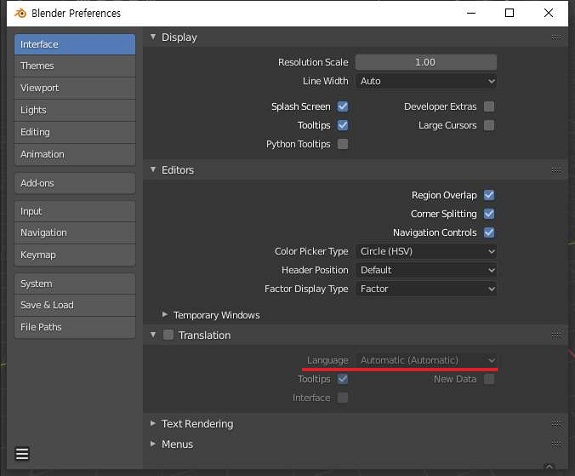This screenshot has height=476, width=575.
Task: Uncheck Tooltips in Display section
Action: click(x=343, y=125)
